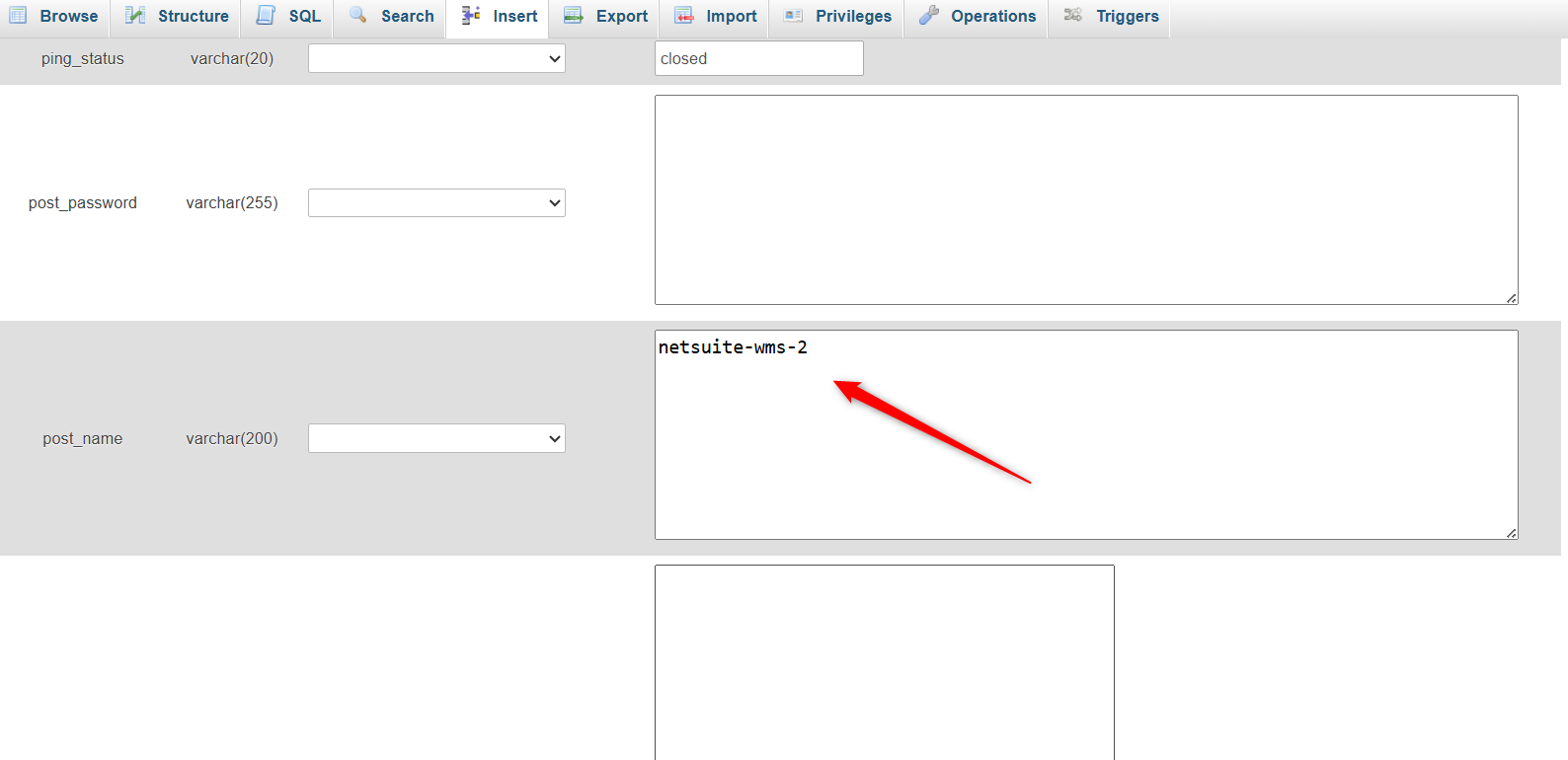The width and height of the screenshot is (1568, 760).
Task: Open the Export tab
Action: tap(606, 17)
